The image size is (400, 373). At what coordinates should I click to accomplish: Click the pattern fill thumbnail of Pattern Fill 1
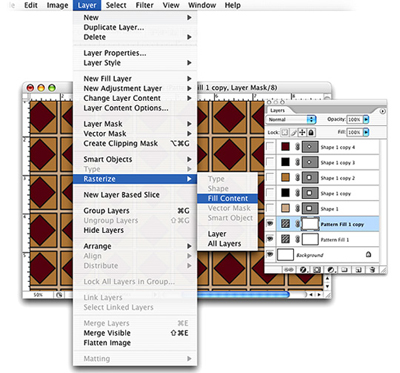(285, 239)
